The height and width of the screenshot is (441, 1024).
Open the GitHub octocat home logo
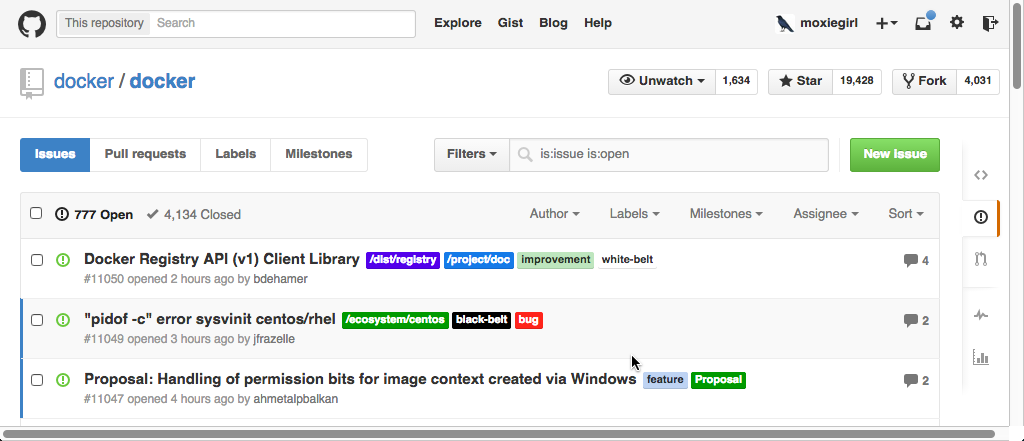click(x=31, y=24)
